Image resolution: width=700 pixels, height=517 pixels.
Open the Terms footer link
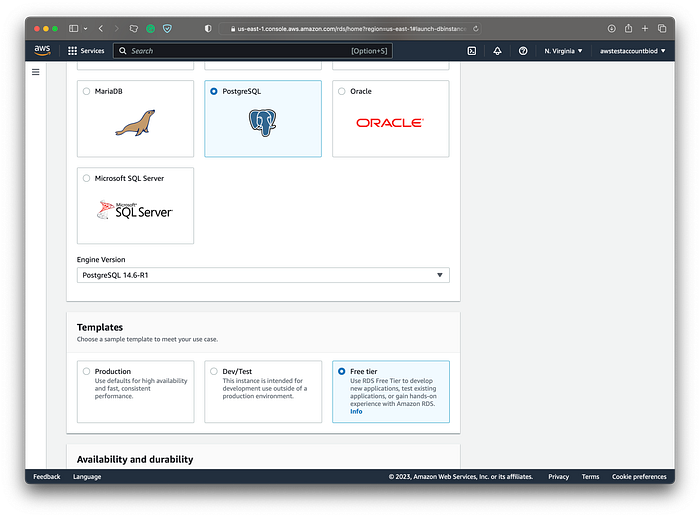[x=590, y=476]
